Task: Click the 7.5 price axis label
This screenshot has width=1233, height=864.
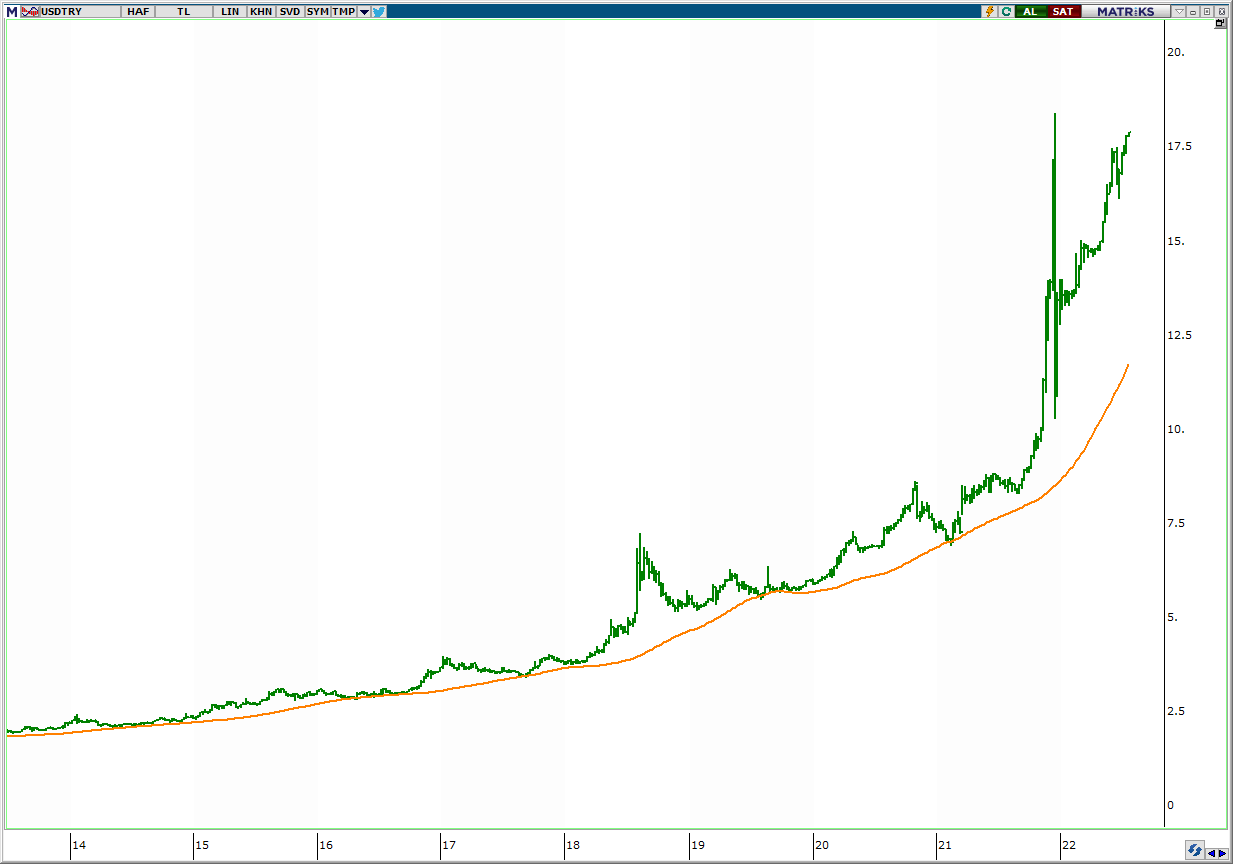Action: [1177, 524]
